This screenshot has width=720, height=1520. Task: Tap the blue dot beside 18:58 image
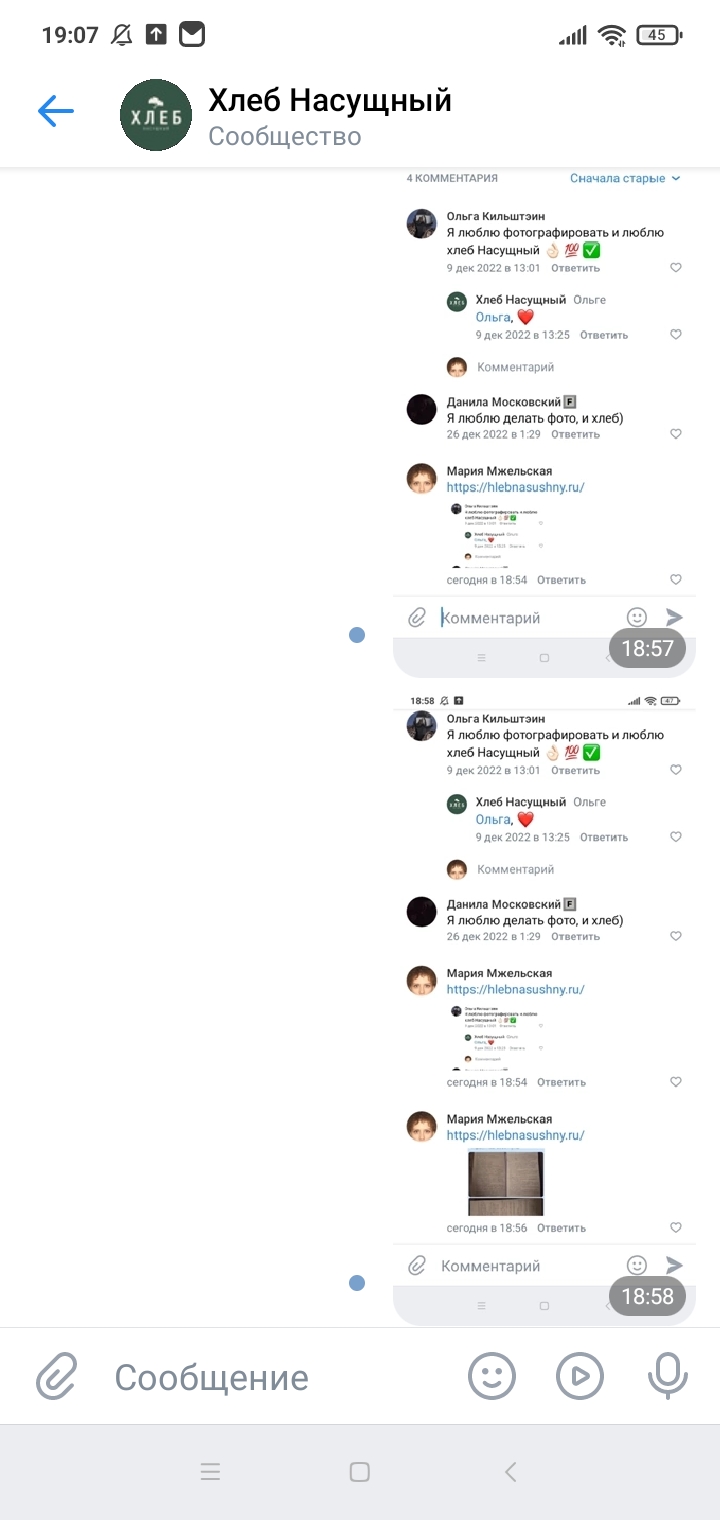click(x=357, y=1283)
